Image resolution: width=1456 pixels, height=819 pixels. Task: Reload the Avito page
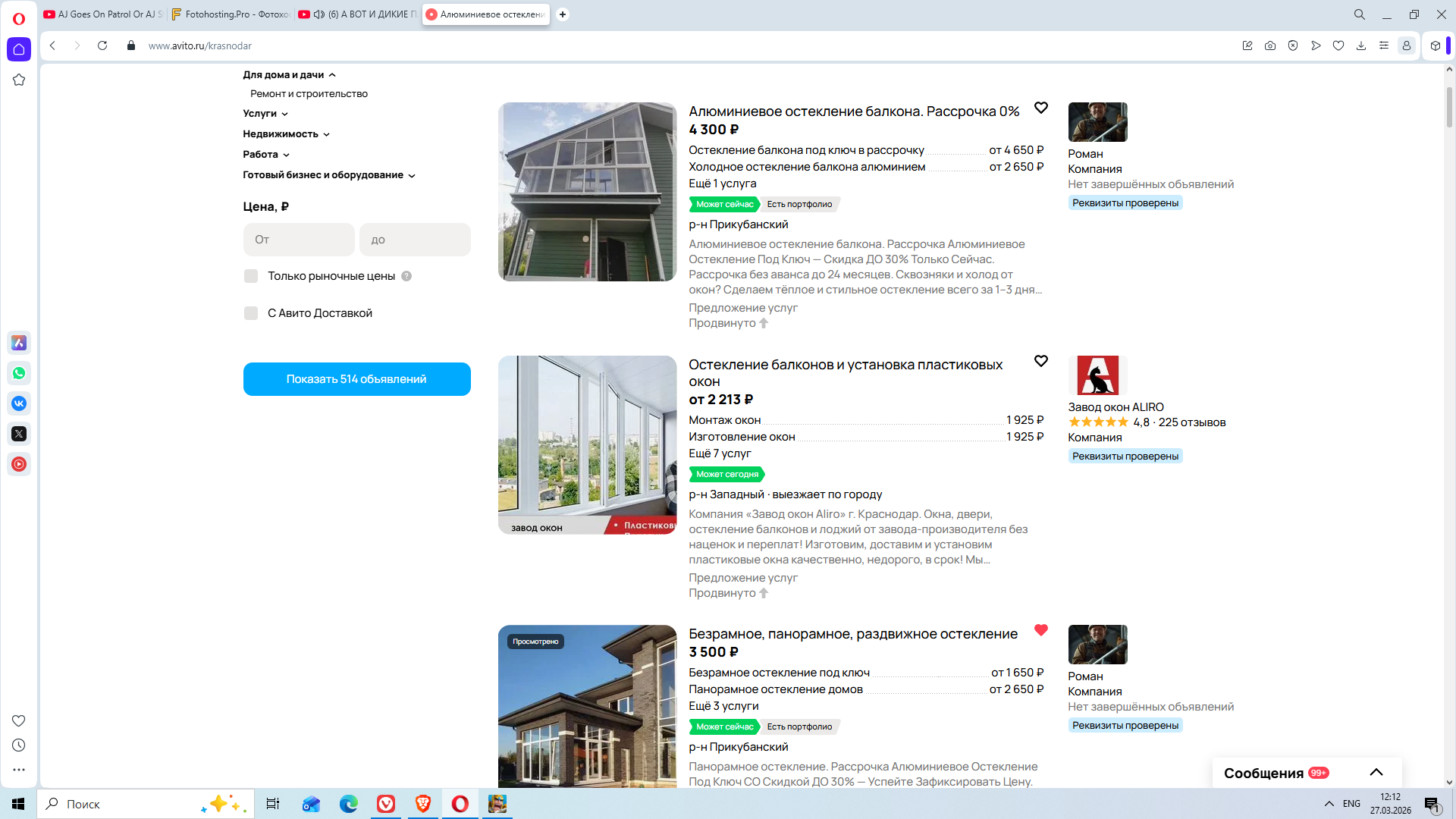(x=102, y=45)
